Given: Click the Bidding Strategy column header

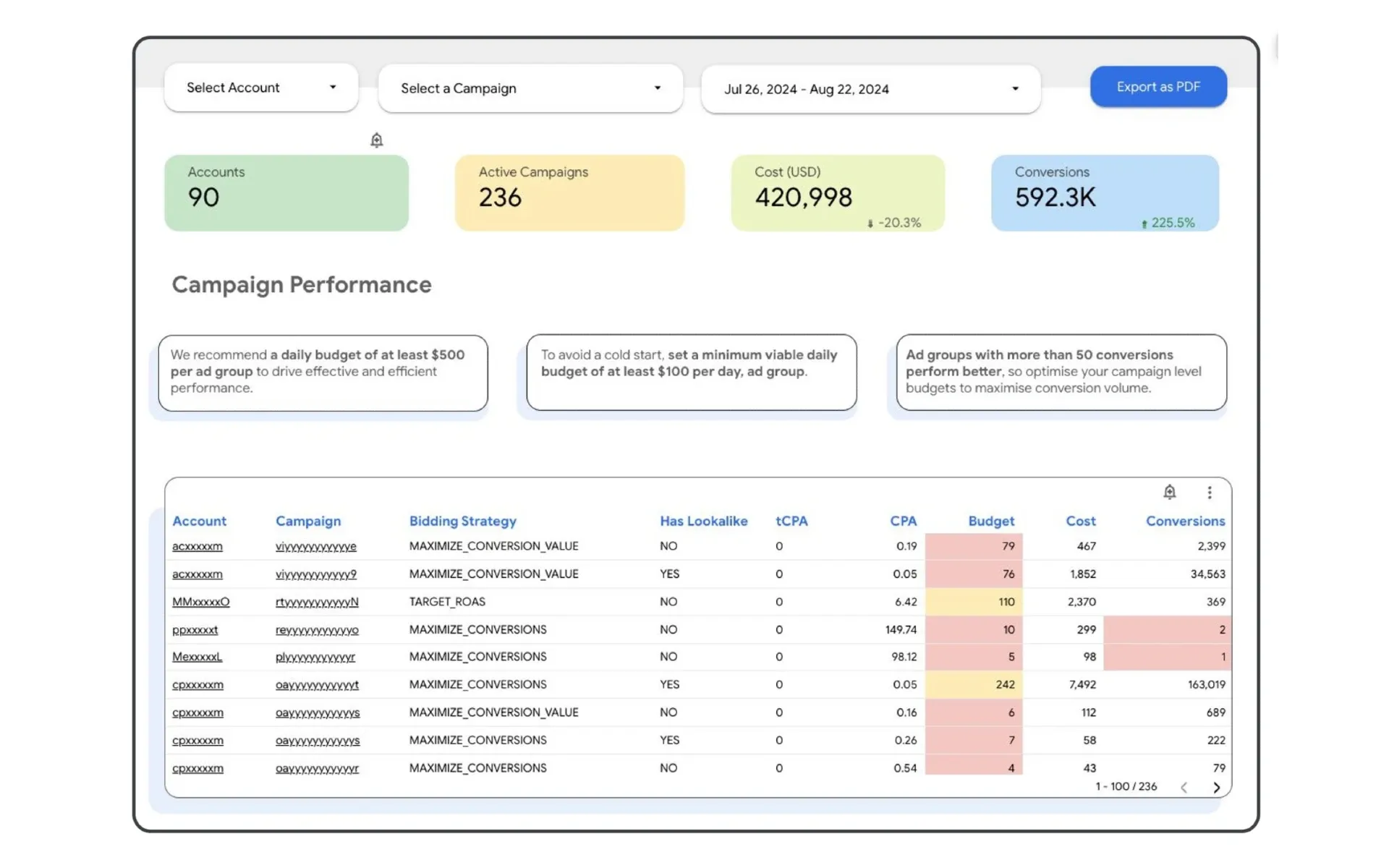Looking at the screenshot, I should pos(463,521).
